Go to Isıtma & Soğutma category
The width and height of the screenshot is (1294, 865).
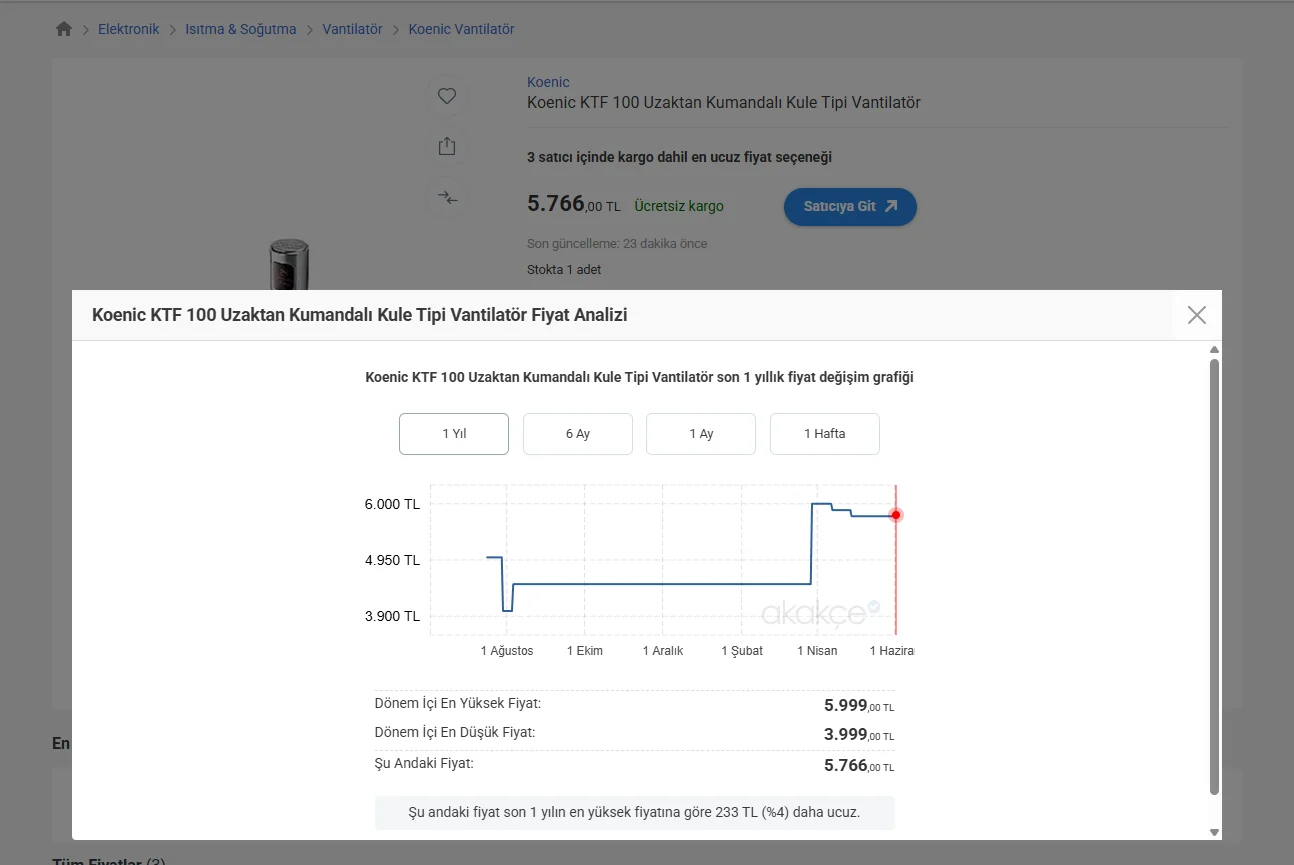pyautogui.click(x=241, y=29)
